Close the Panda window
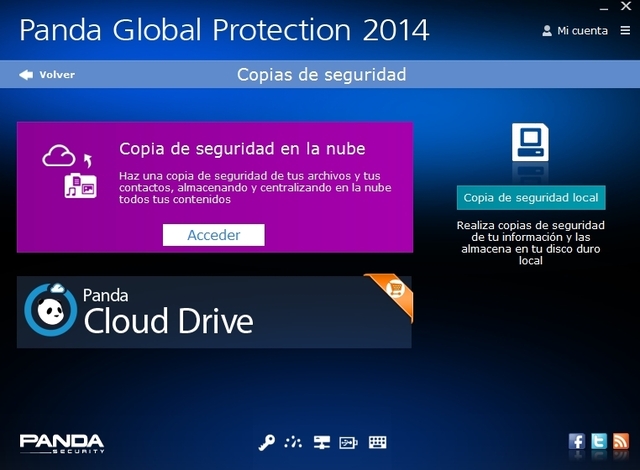Viewport: 640px width, 470px height. click(x=626, y=6)
